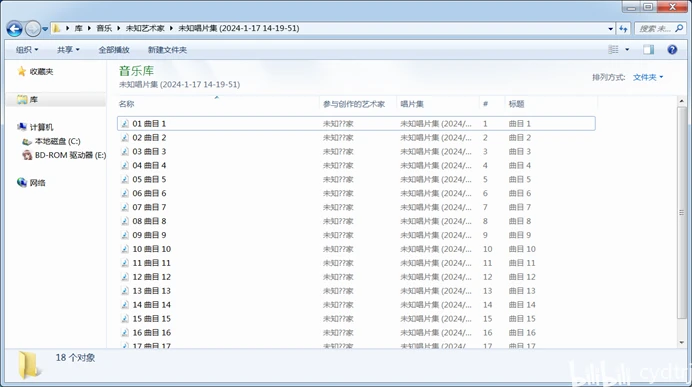This screenshot has height=387, width=692.
Task: Click music file icon of 16 曲目 16
Action: pos(125,333)
